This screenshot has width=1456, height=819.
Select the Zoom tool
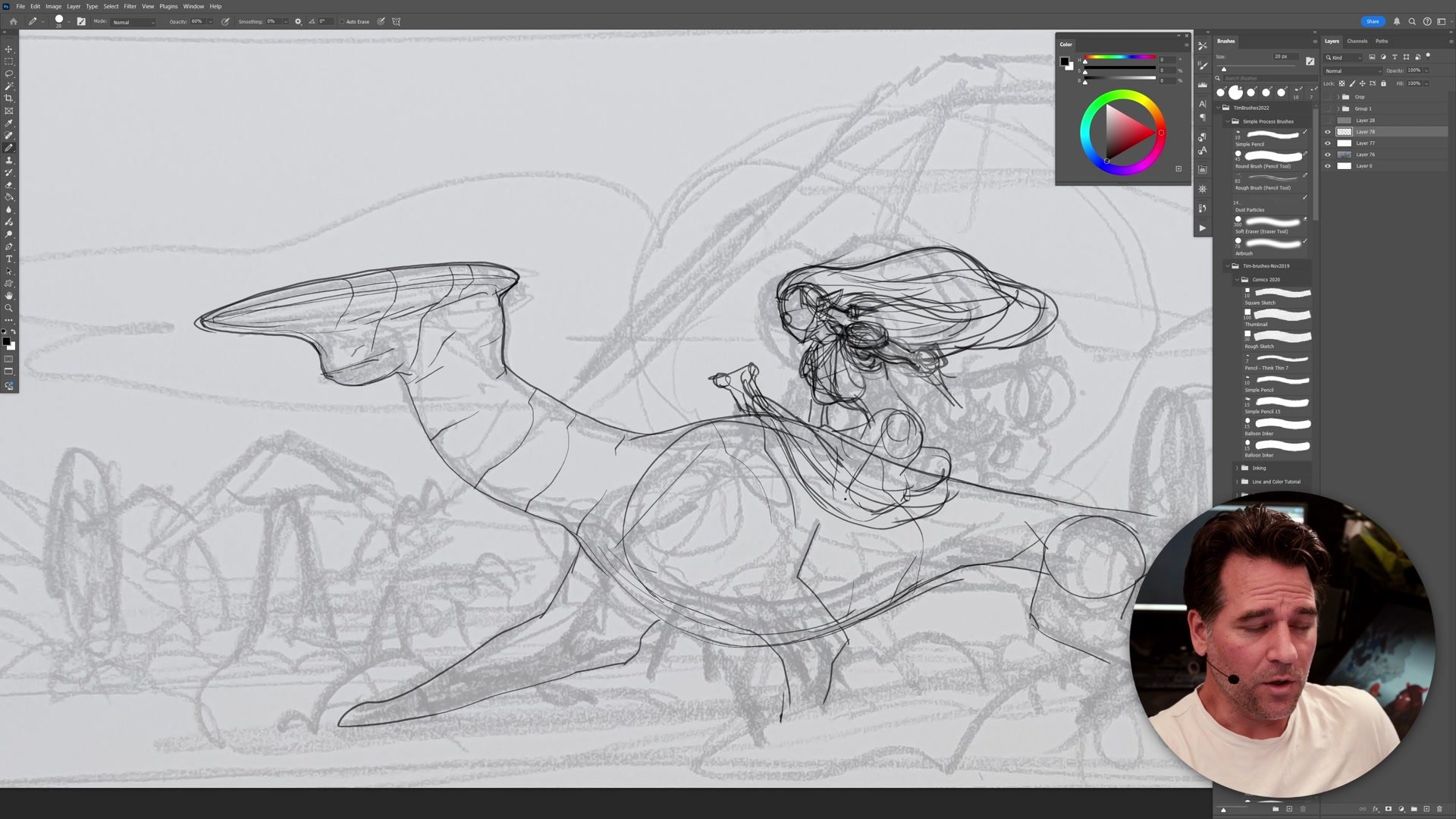tap(9, 308)
